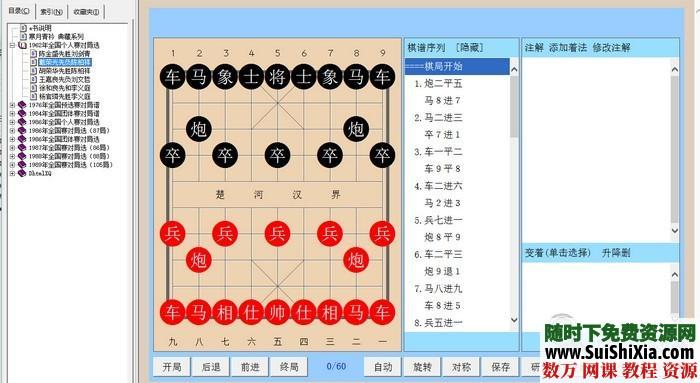Click the 开局 button
This screenshot has height=383, width=700.
coord(171,367)
